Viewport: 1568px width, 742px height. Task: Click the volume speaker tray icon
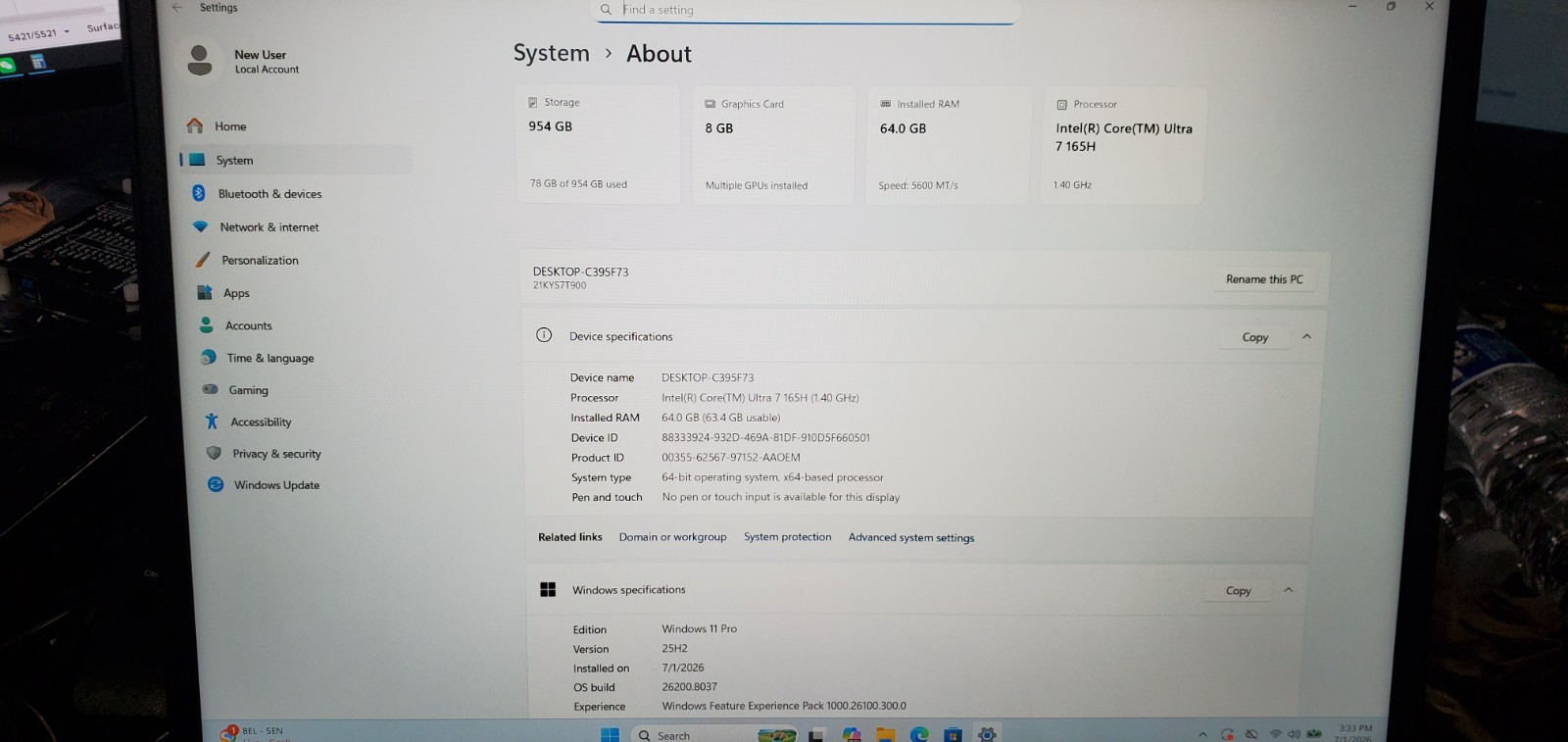click(x=1294, y=734)
